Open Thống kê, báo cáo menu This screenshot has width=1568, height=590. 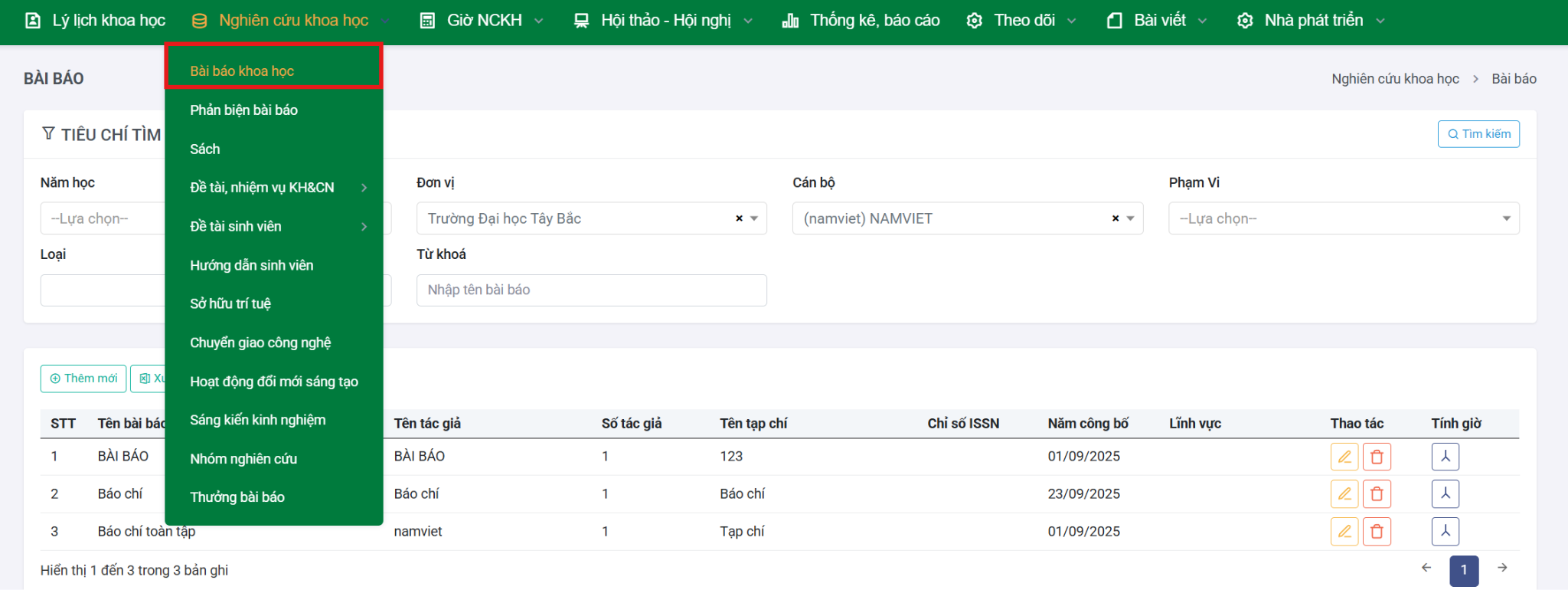coord(861,21)
